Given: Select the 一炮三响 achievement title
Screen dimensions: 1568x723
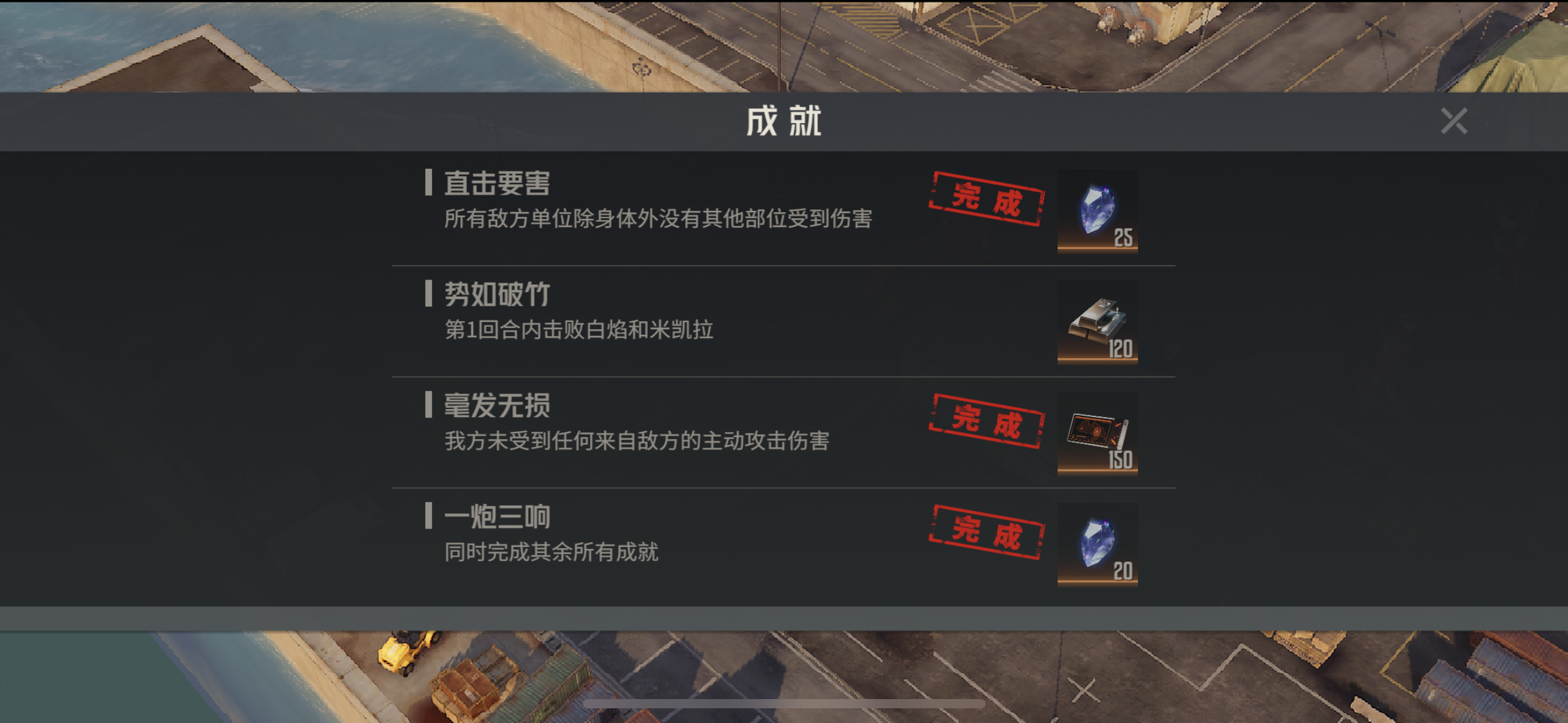Looking at the screenshot, I should (497, 516).
